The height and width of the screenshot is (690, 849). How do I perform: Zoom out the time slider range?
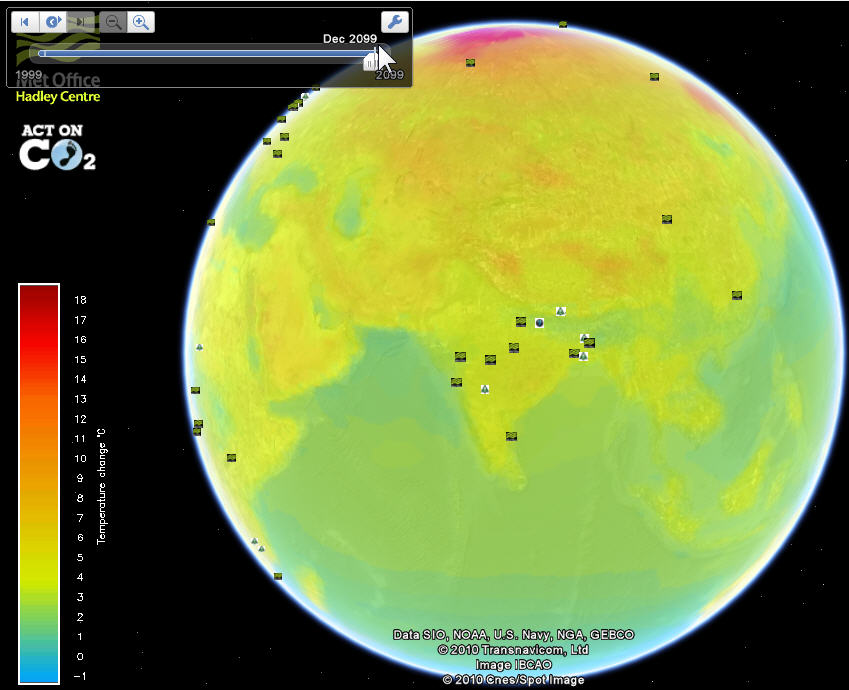tap(113, 22)
